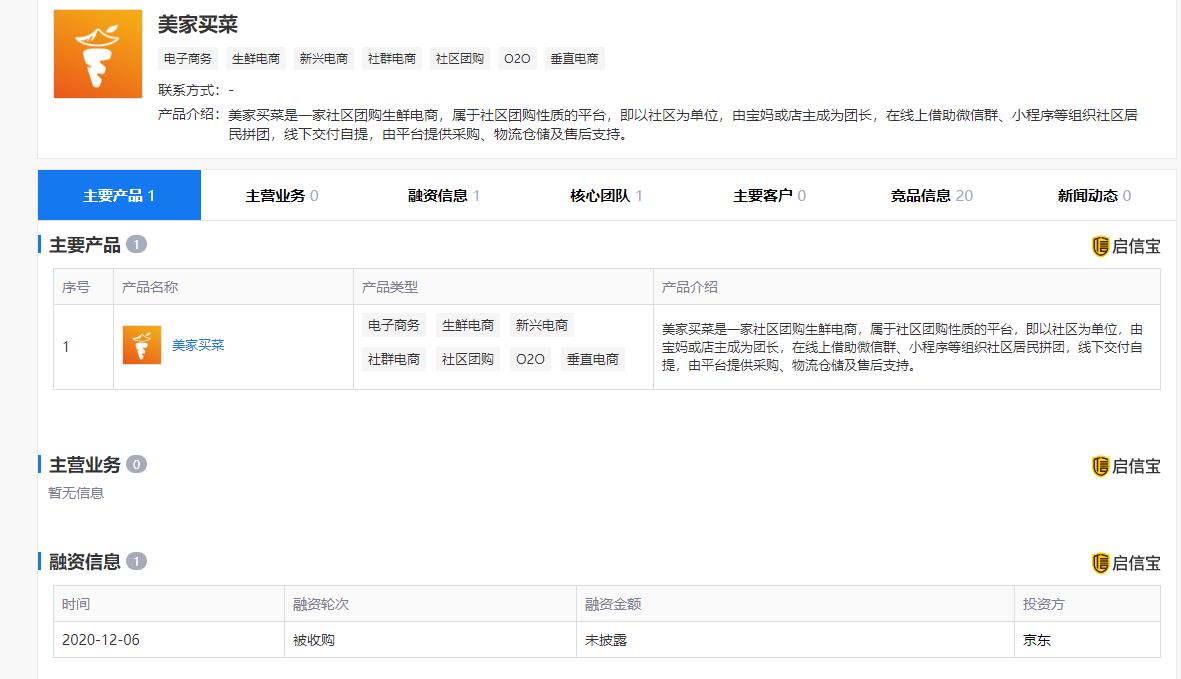The height and width of the screenshot is (679, 1181).
Task: Select the 电子商务 tag in company header
Action: coord(188,58)
